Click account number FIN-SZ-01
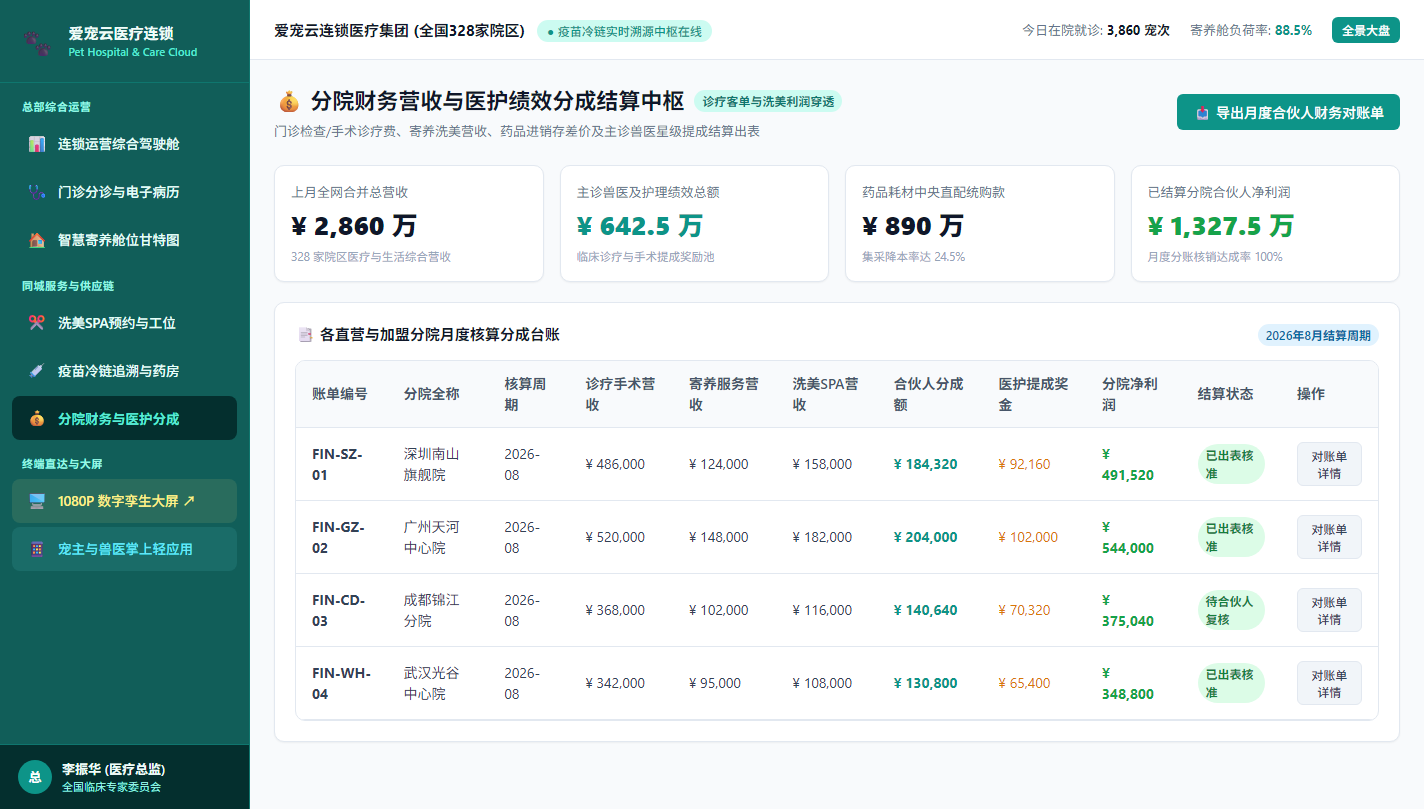Screen dimensions: 1424x809 tap(337, 464)
